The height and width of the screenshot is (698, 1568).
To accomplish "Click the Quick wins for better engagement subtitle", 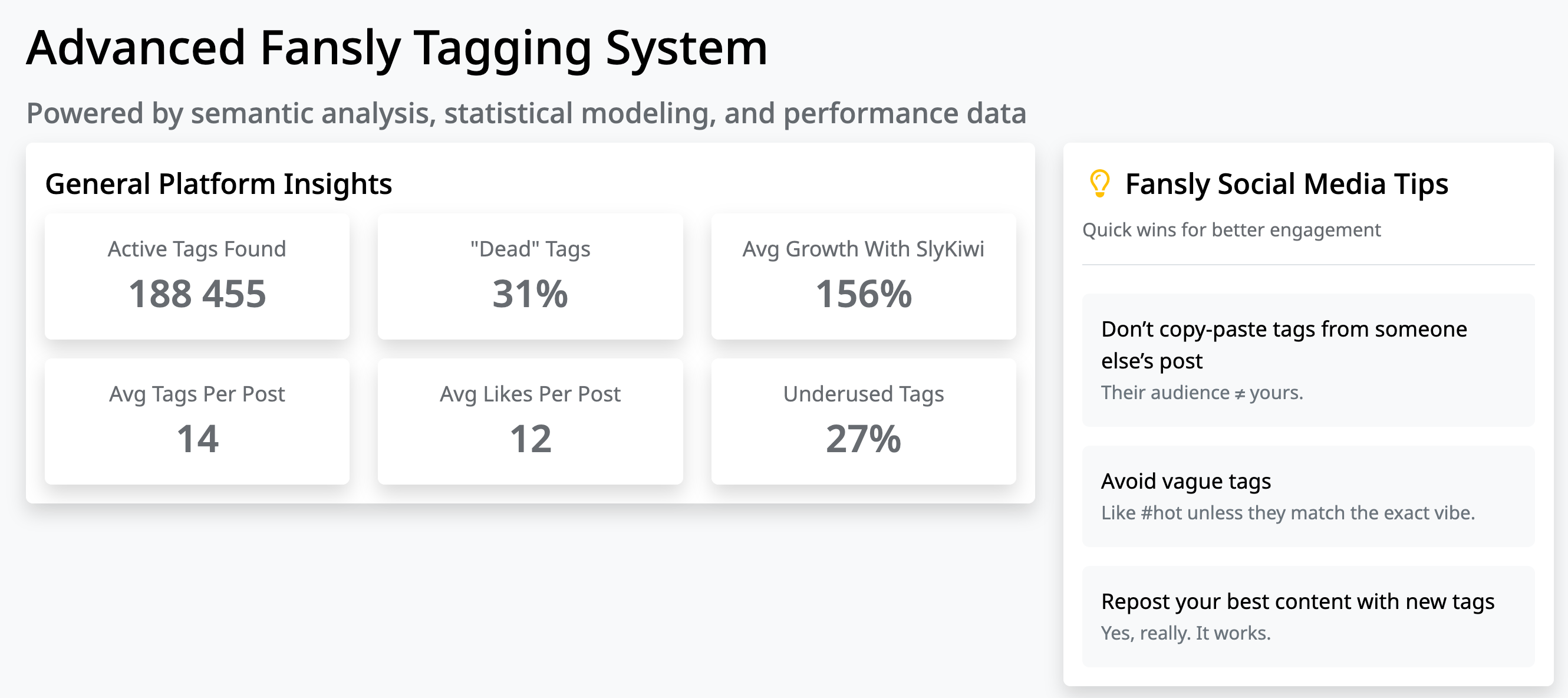I will point(1231,230).
